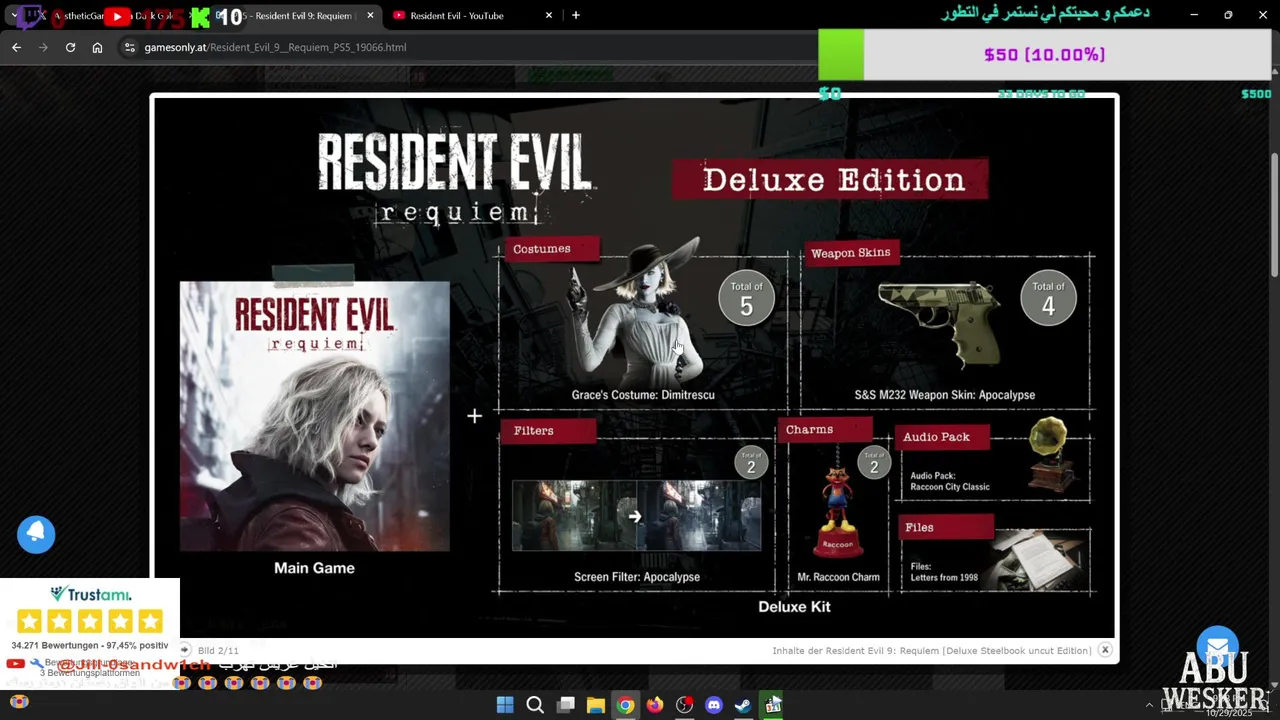Click the "Total of 4" weapon skins badge

pos(1048,299)
